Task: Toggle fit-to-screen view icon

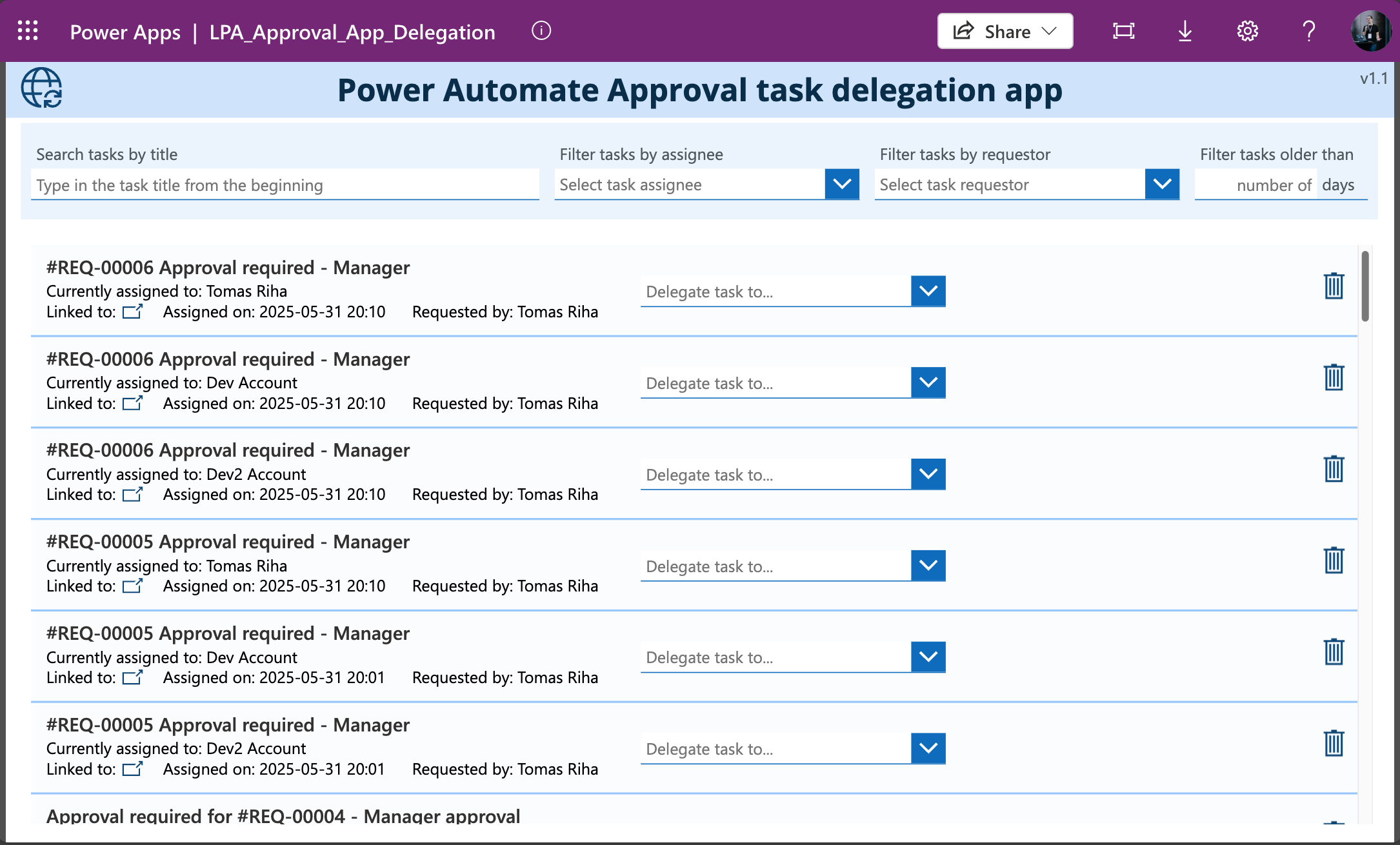Action: pos(1123,31)
